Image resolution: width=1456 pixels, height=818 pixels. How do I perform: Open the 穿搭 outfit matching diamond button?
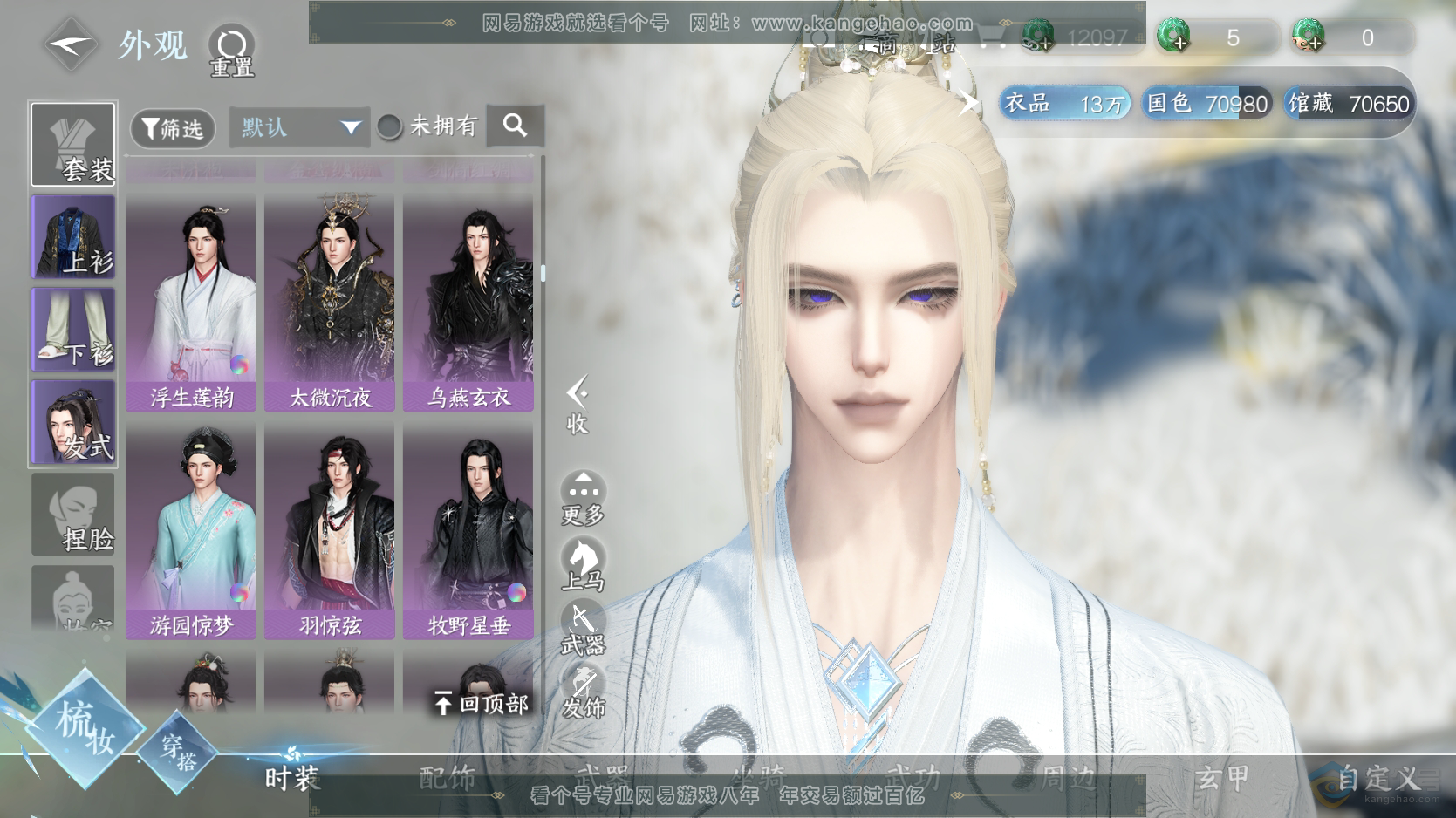click(x=179, y=751)
